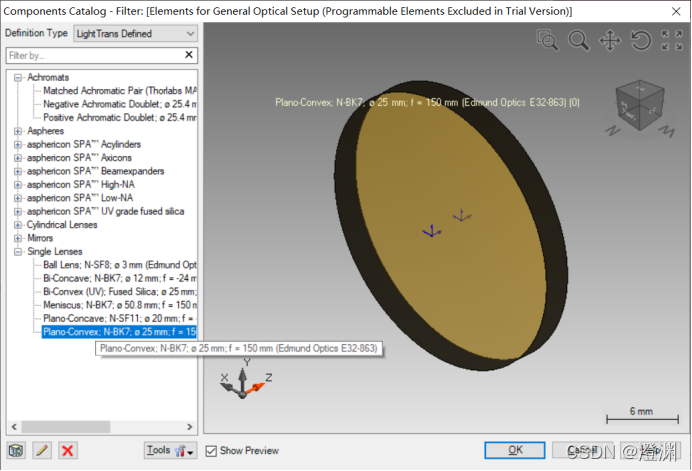Expand the Cylindrical Lenses node
Image resolution: width=692 pixels, height=471 pixels.
click(x=18, y=225)
